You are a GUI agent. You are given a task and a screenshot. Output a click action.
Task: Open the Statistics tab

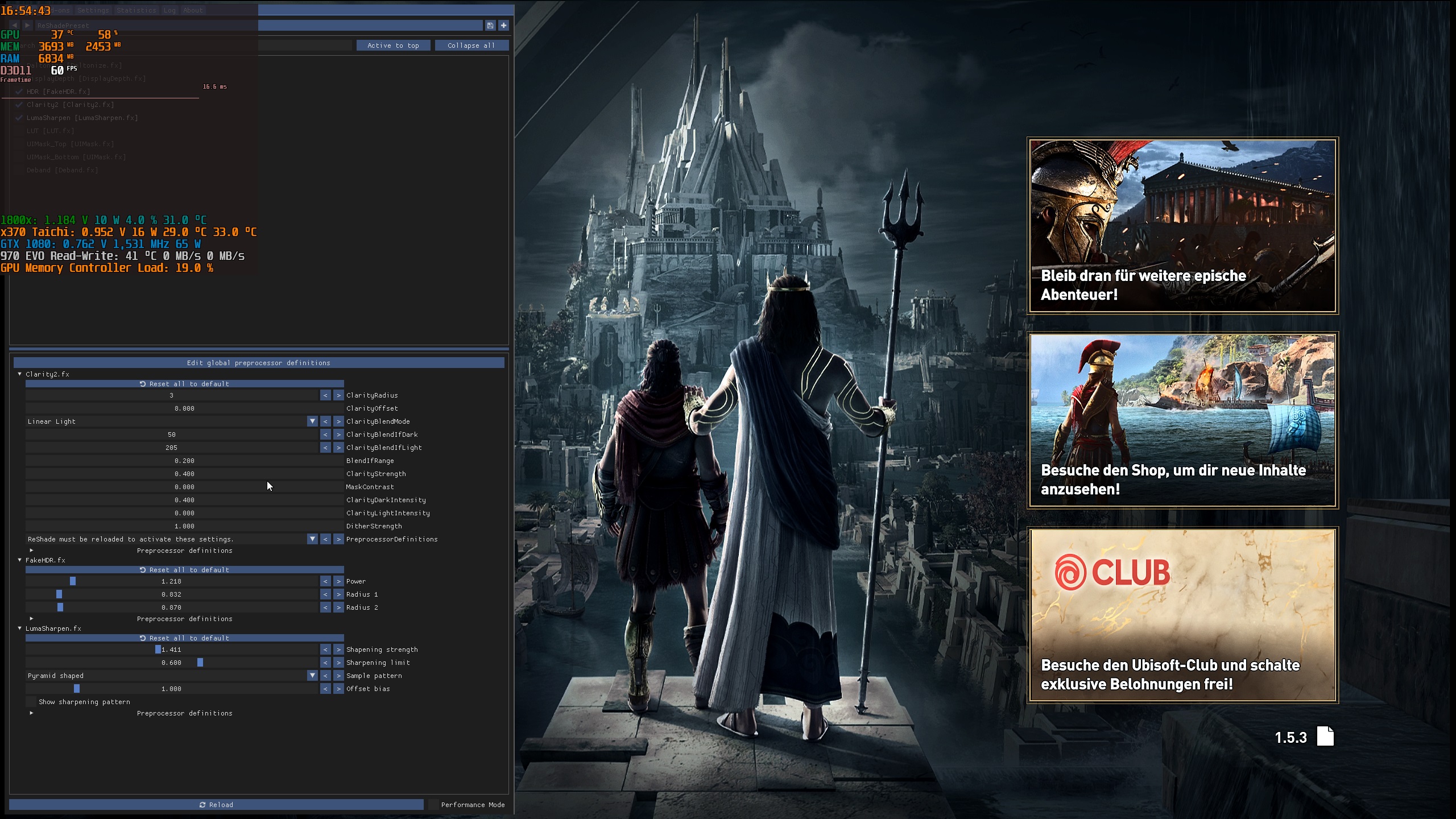[136, 10]
